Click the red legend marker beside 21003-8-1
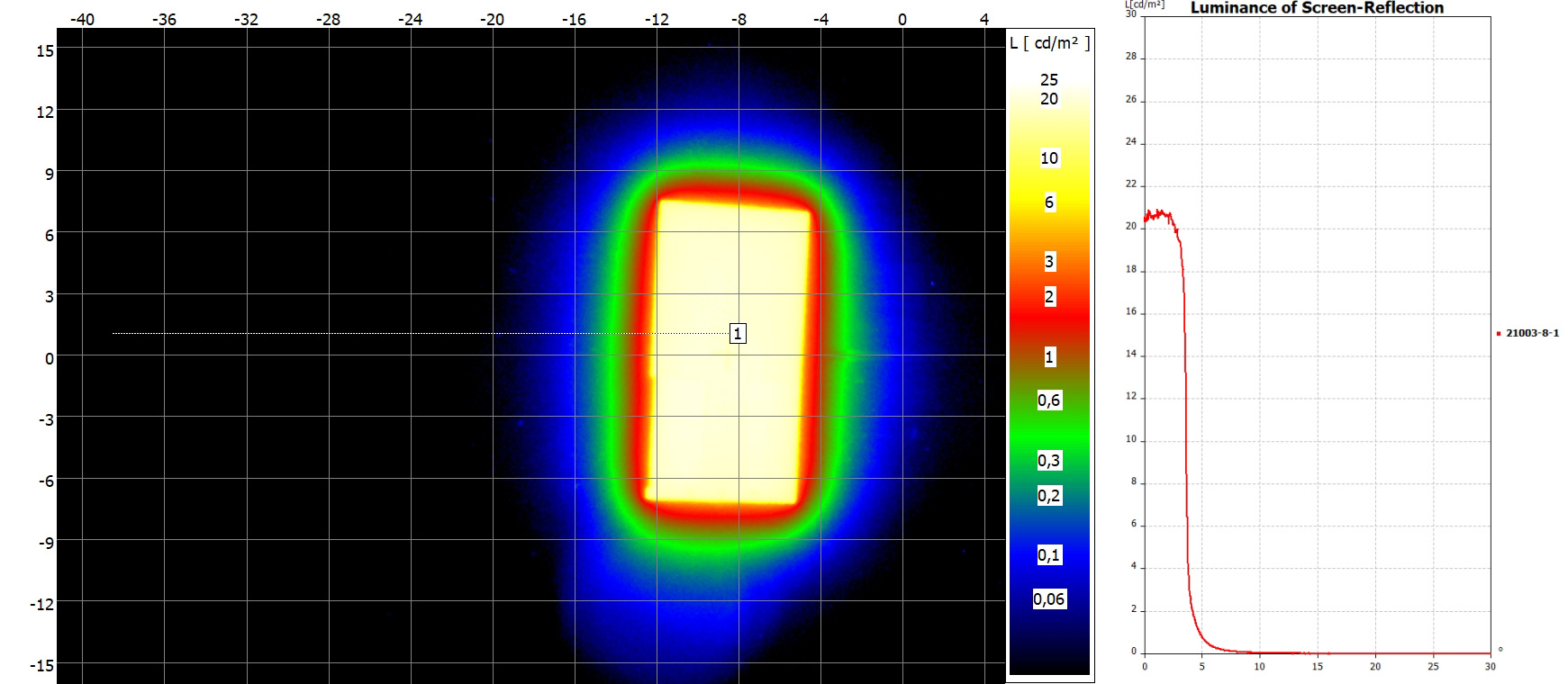1568x684 pixels. pyautogui.click(x=1499, y=334)
